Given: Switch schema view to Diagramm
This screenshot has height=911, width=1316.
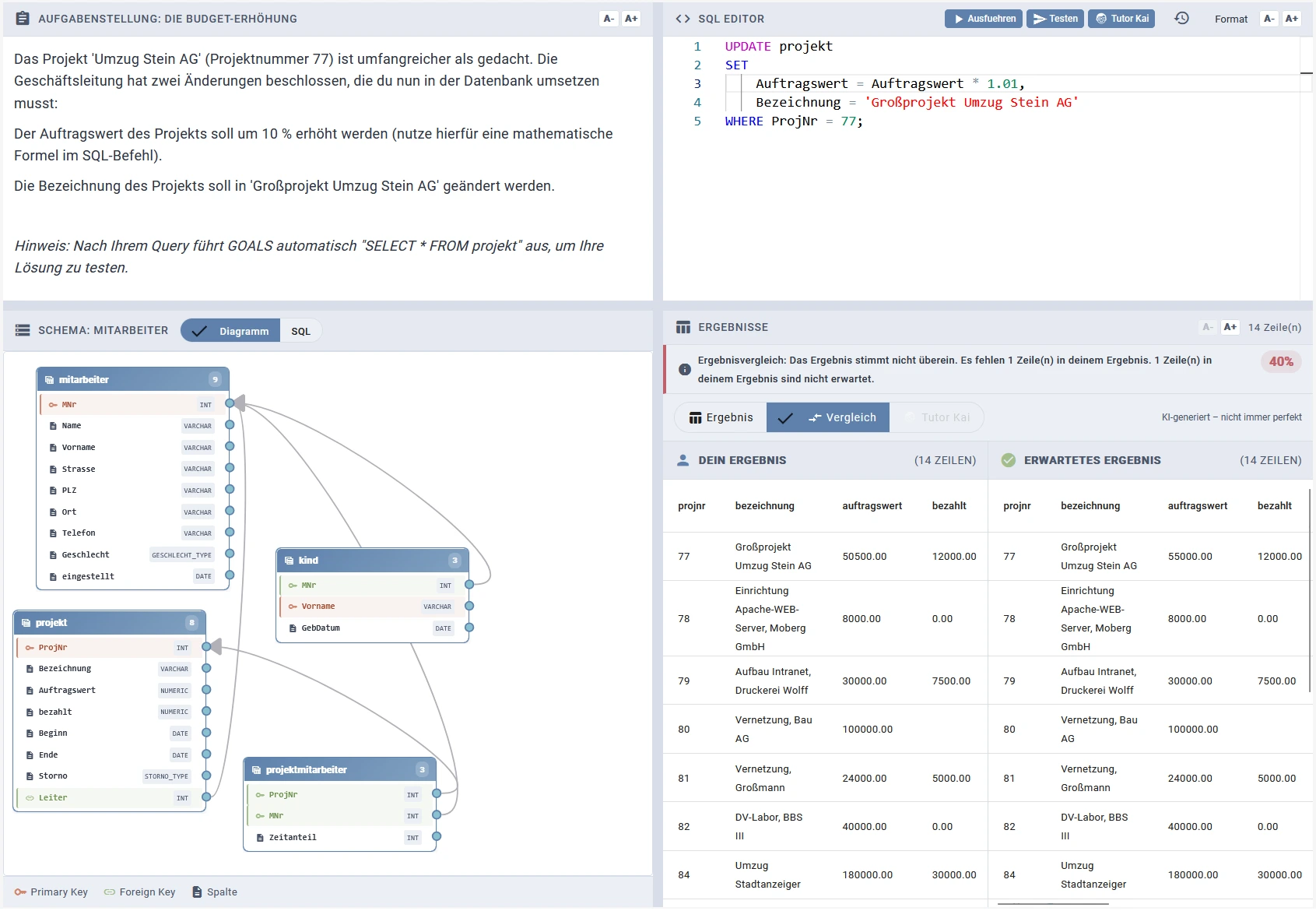Looking at the screenshot, I should click(244, 330).
